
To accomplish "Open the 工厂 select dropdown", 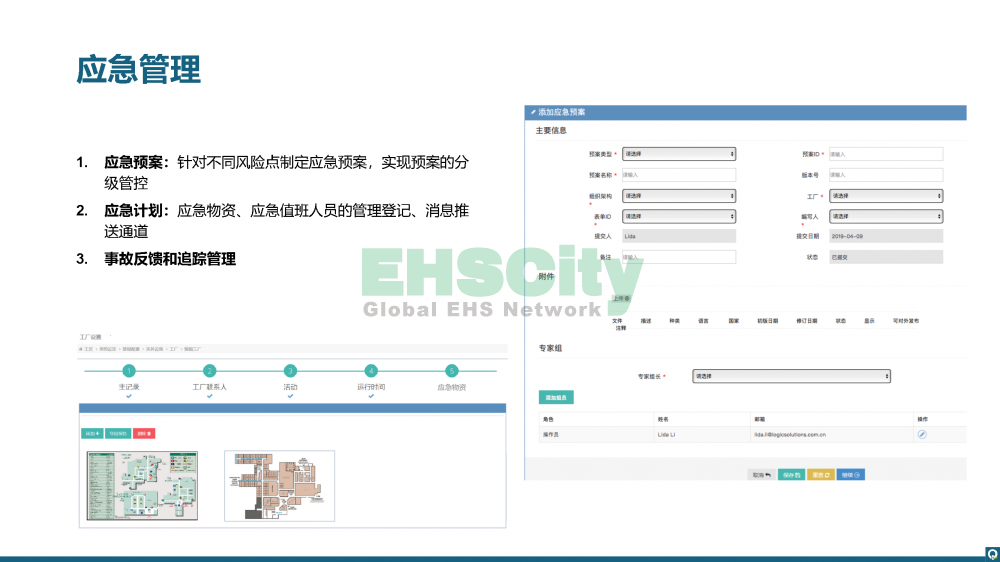I will (x=885, y=196).
